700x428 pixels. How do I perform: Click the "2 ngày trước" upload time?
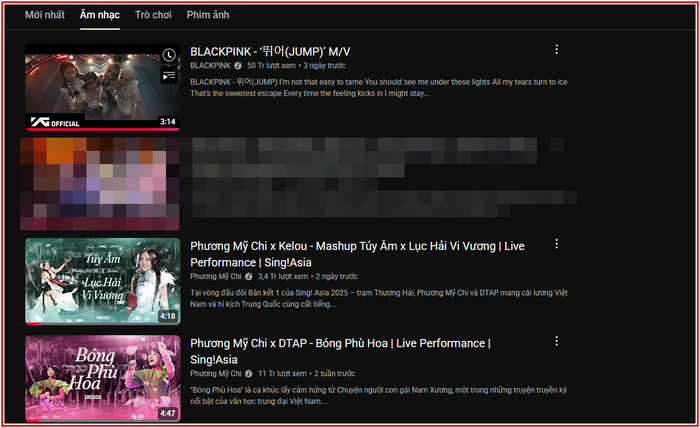click(337, 276)
